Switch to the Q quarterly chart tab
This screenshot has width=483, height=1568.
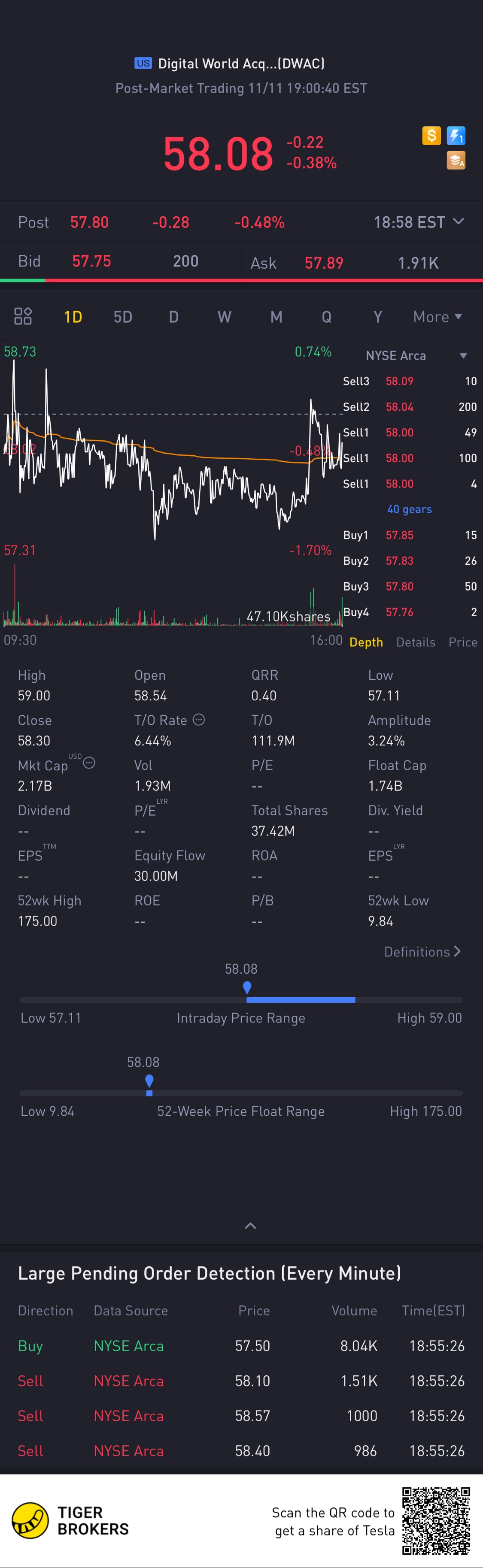tap(326, 317)
